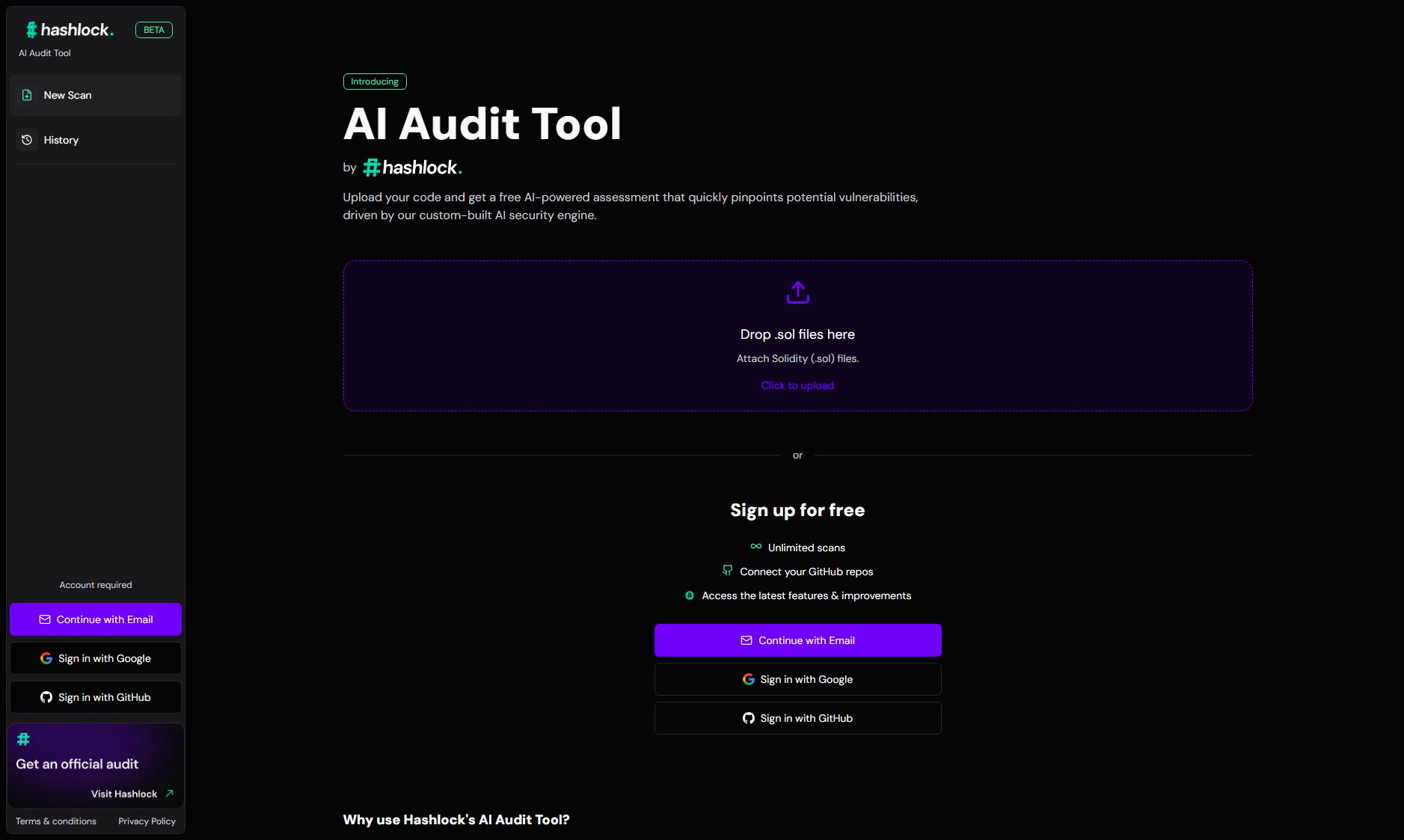This screenshot has width=1404, height=840.
Task: Click the Google logo in the sidebar sign-in button
Action: [x=46, y=658]
